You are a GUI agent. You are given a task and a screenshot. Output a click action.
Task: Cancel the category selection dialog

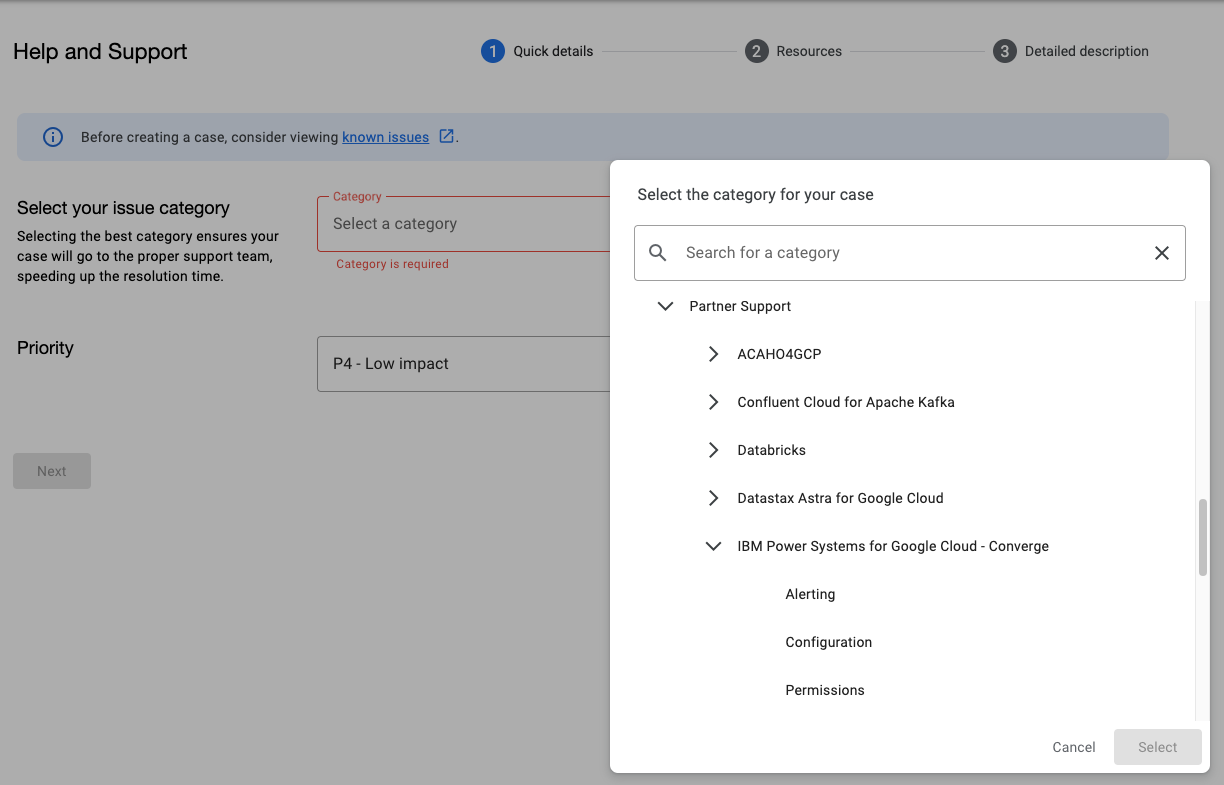point(1073,747)
